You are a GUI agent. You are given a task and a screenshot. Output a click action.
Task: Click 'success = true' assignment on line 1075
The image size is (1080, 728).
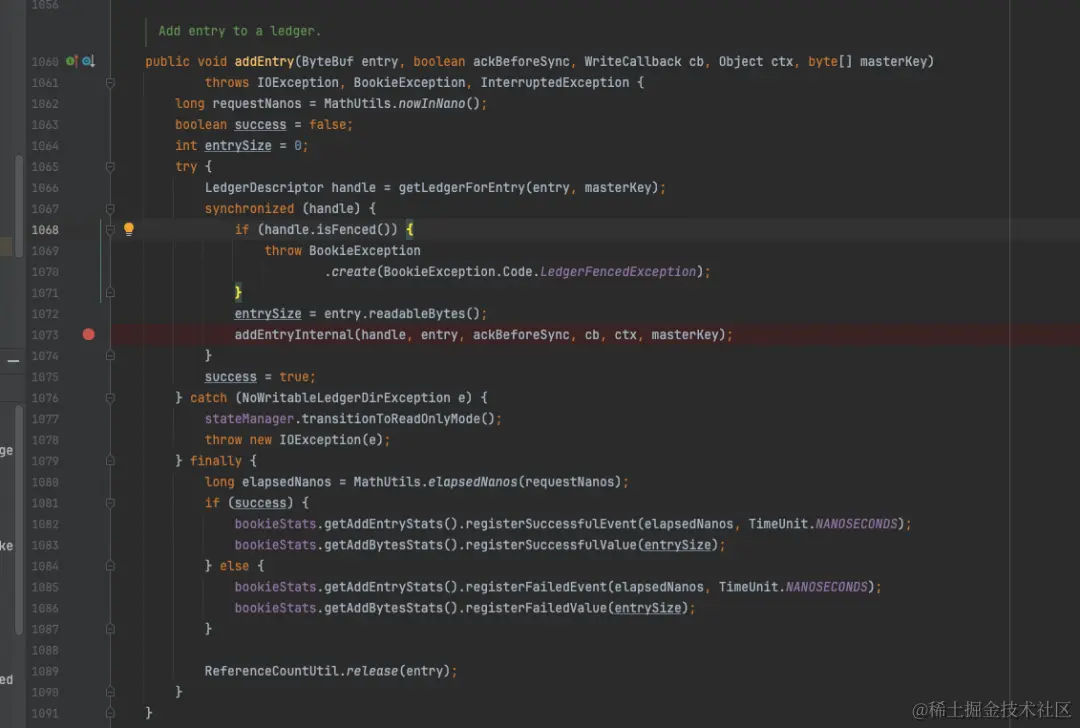(x=258, y=377)
